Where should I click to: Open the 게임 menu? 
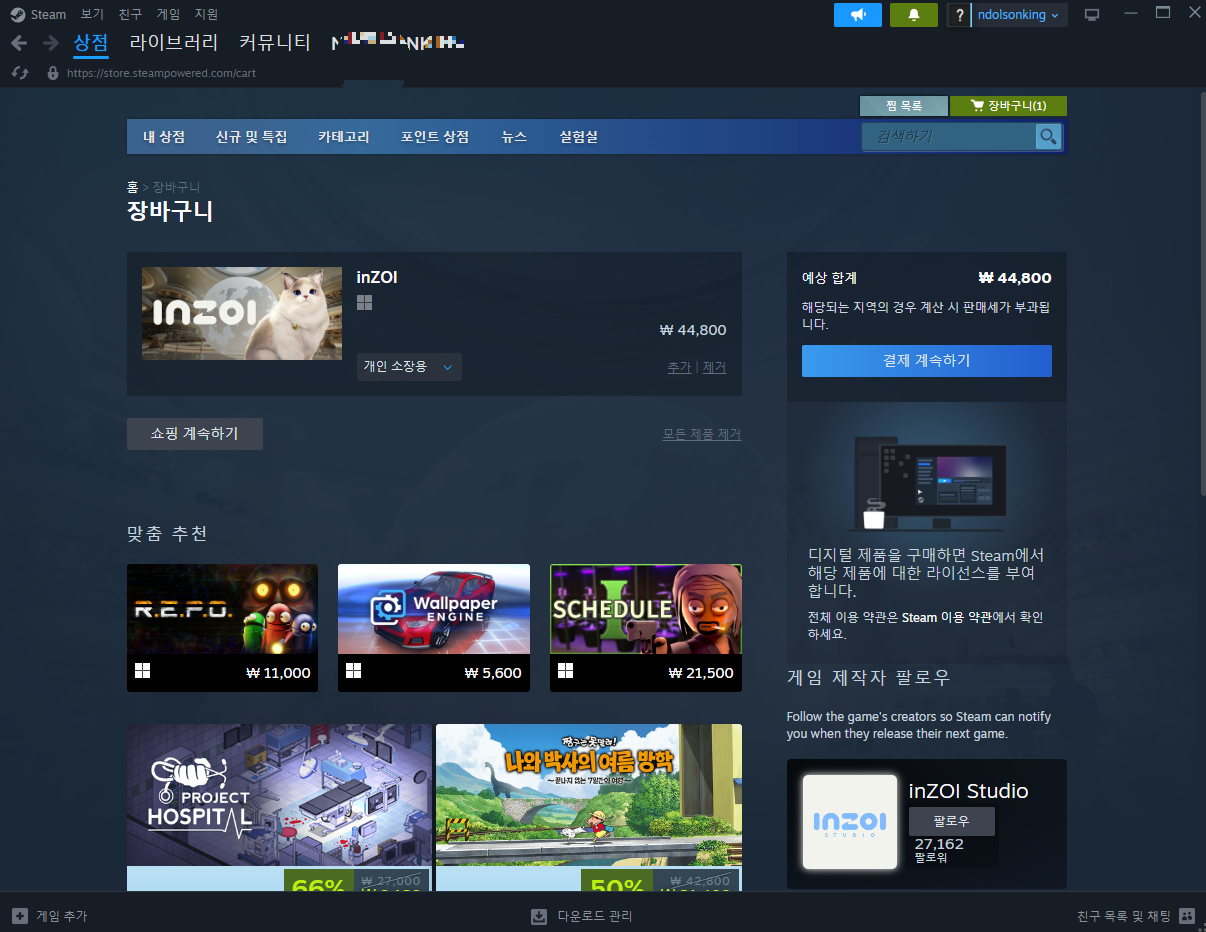(168, 14)
